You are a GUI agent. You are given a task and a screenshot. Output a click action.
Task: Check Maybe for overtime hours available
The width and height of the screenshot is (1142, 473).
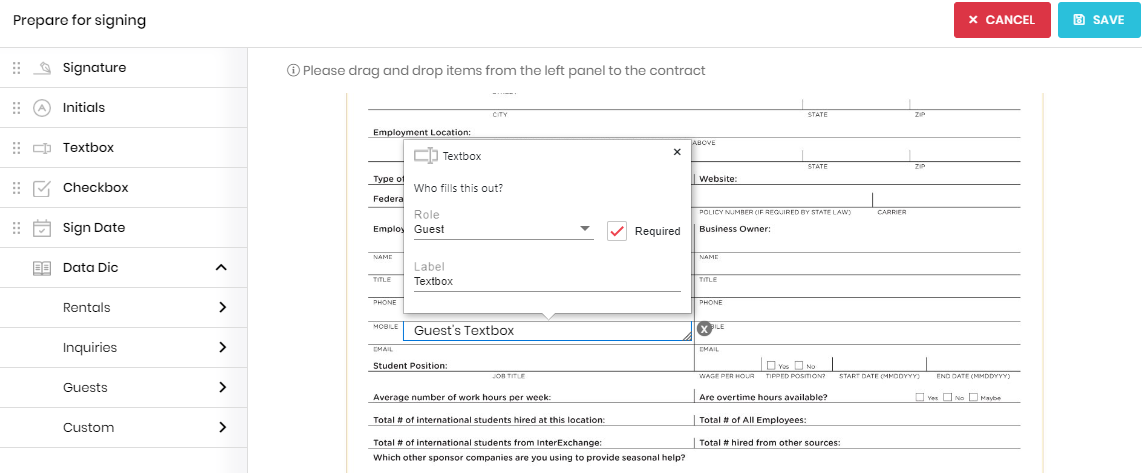973,397
